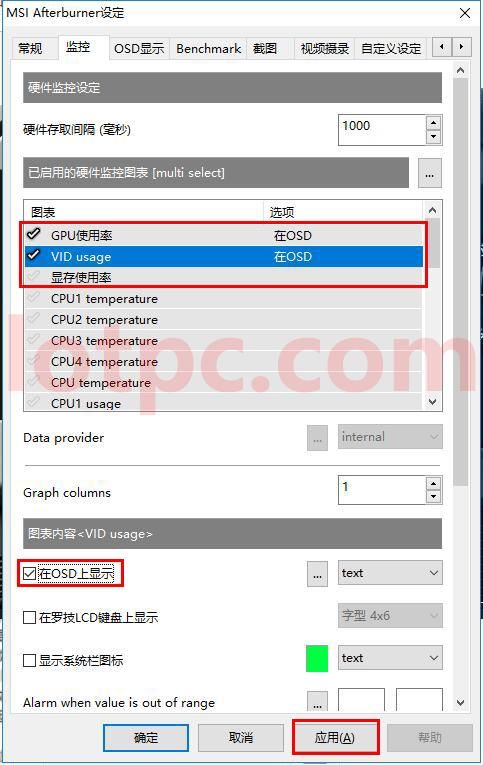Screen dimensions: 483x765
Task: Check the 显示系统栏图标 checkbox
Action: 30,661
